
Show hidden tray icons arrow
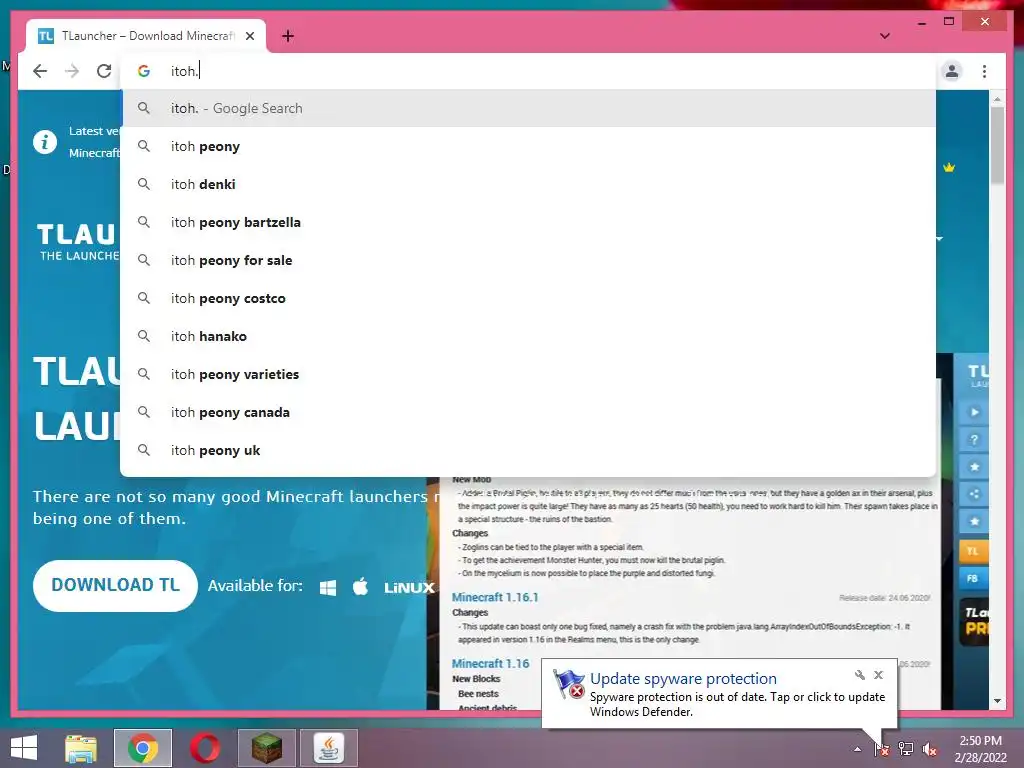pyautogui.click(x=857, y=749)
